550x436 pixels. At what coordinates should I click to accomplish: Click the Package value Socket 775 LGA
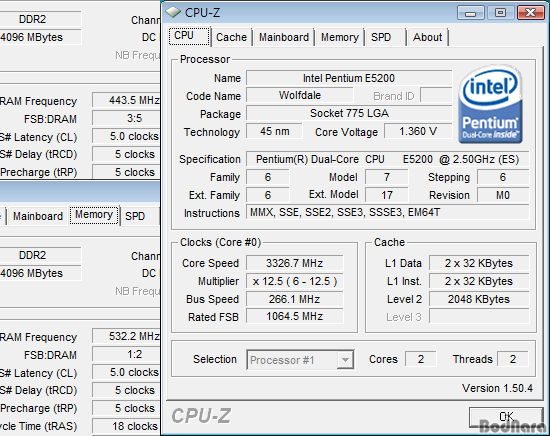(349, 113)
